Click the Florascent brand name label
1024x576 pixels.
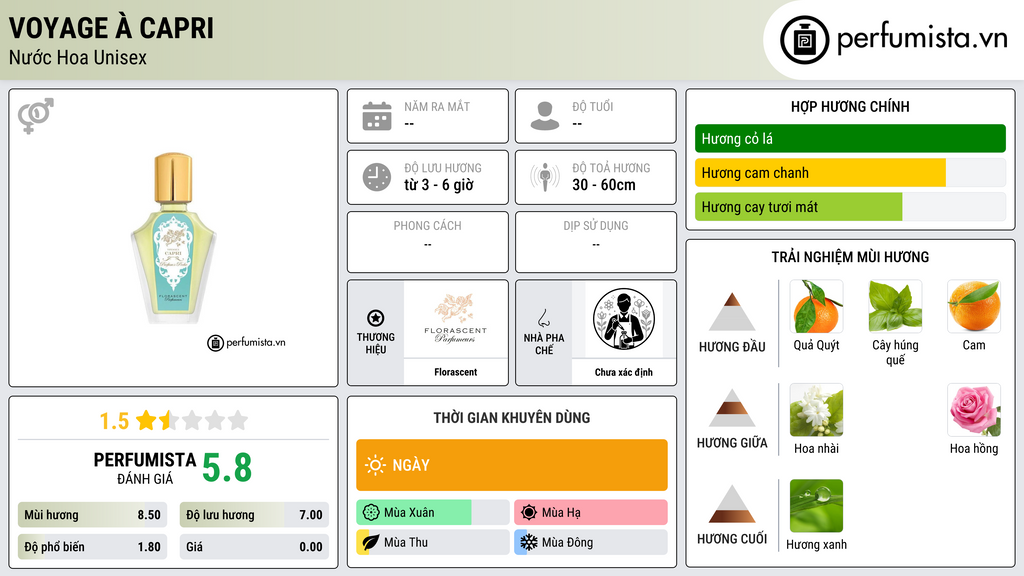point(455,372)
